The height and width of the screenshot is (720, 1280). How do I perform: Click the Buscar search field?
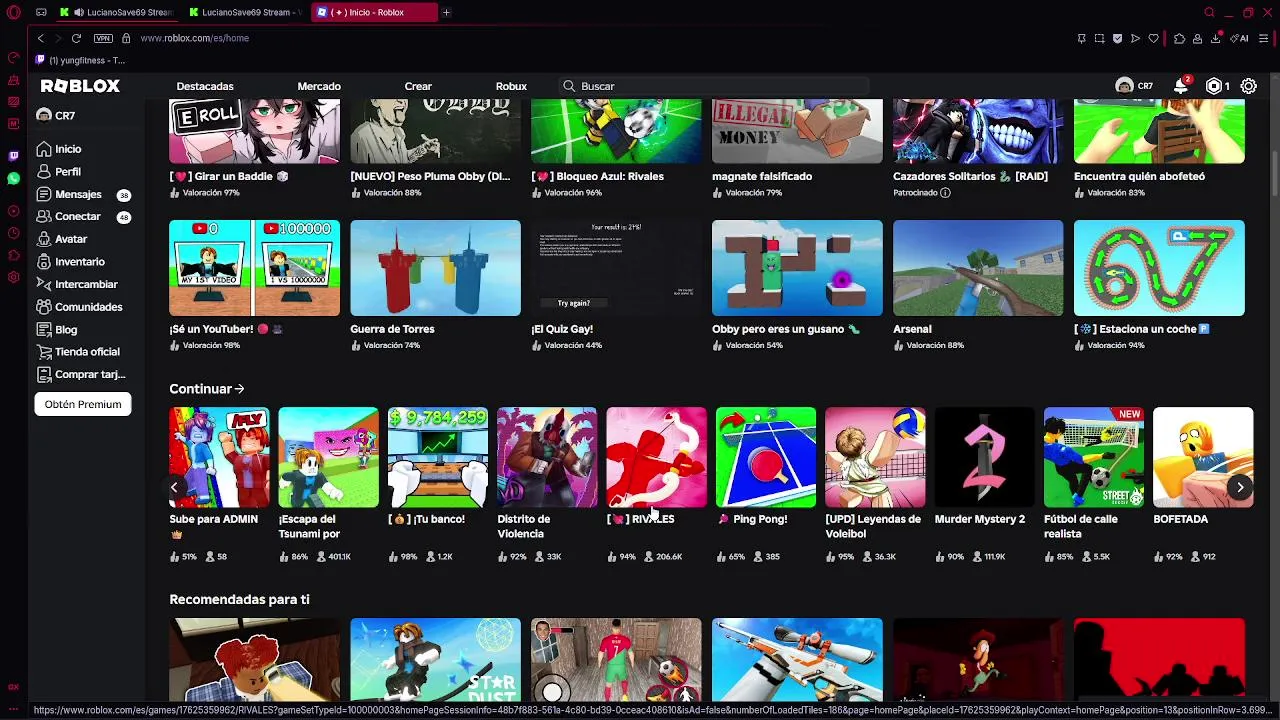point(714,86)
